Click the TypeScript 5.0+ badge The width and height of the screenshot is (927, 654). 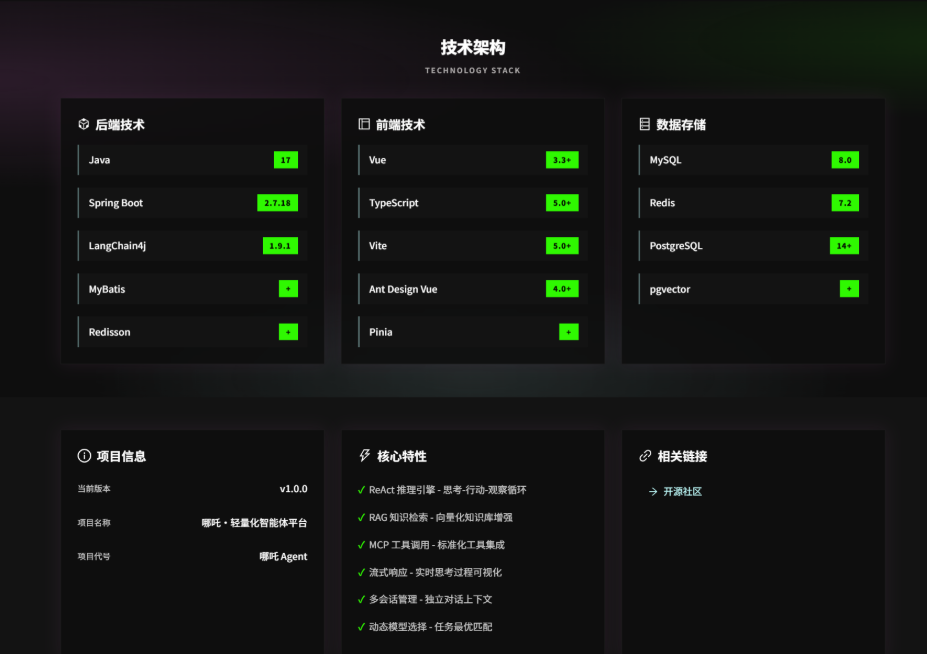click(562, 203)
